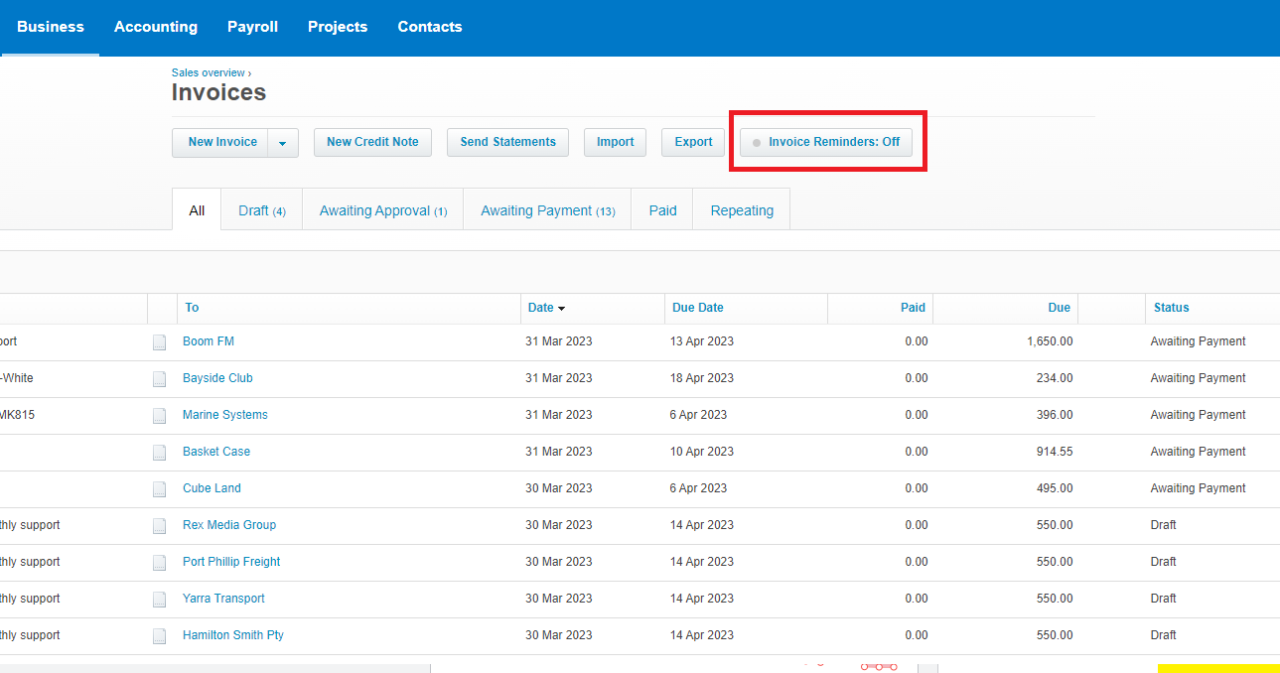Click the attachment icon beside Cube Land

[x=159, y=488]
